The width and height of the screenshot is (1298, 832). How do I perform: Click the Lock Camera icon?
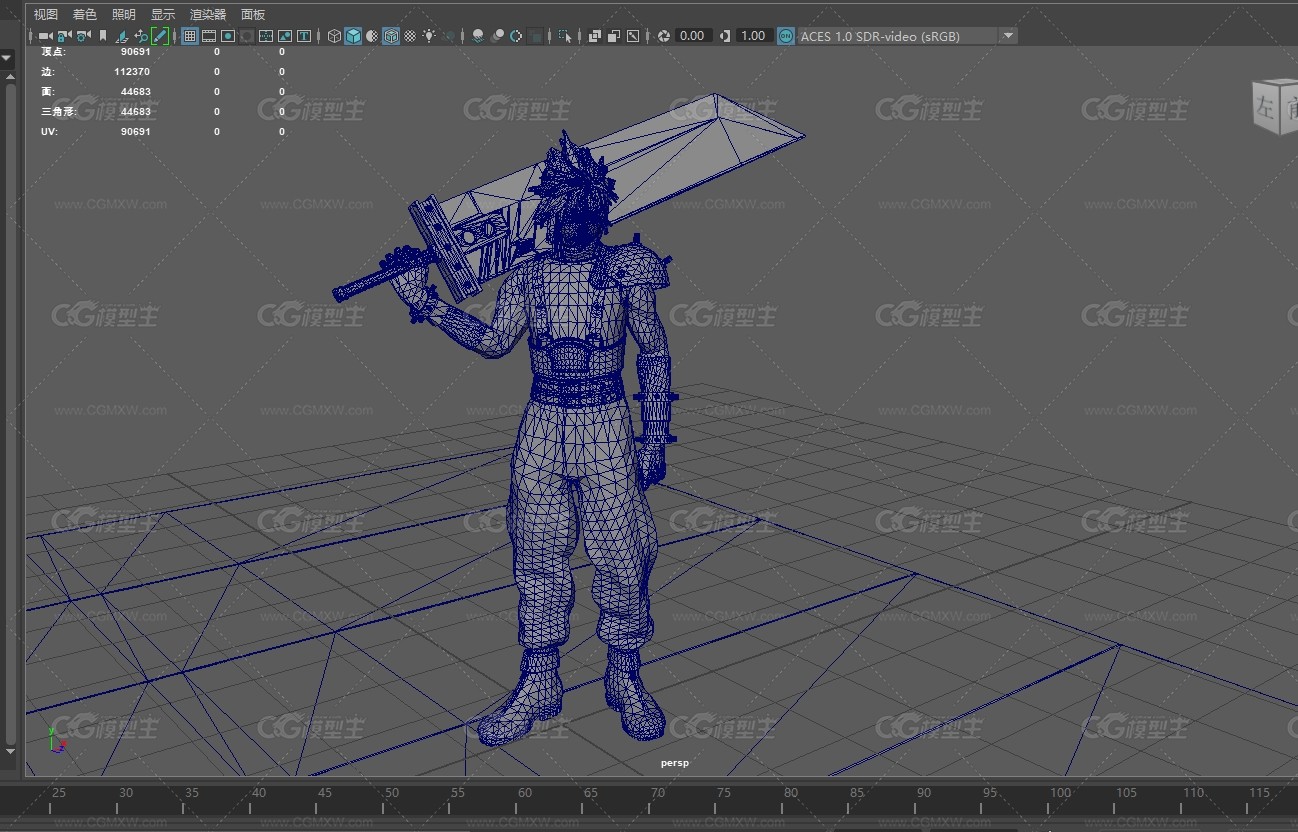coord(63,36)
